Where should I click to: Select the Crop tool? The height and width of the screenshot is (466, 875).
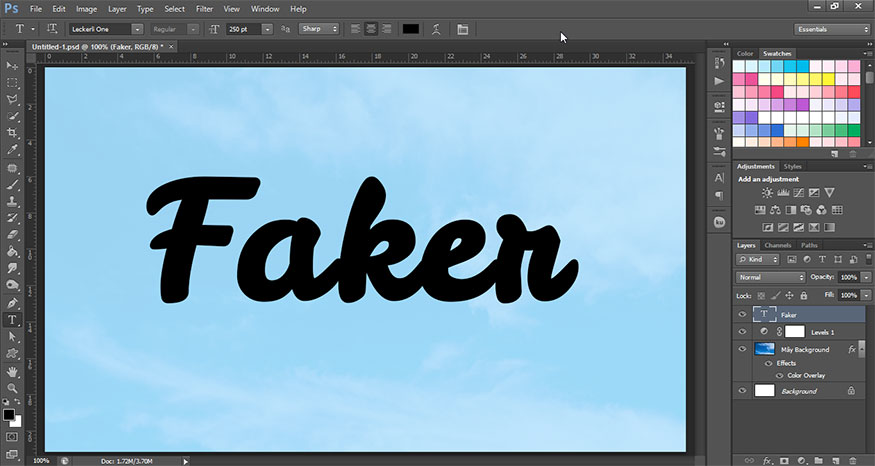tap(12, 133)
